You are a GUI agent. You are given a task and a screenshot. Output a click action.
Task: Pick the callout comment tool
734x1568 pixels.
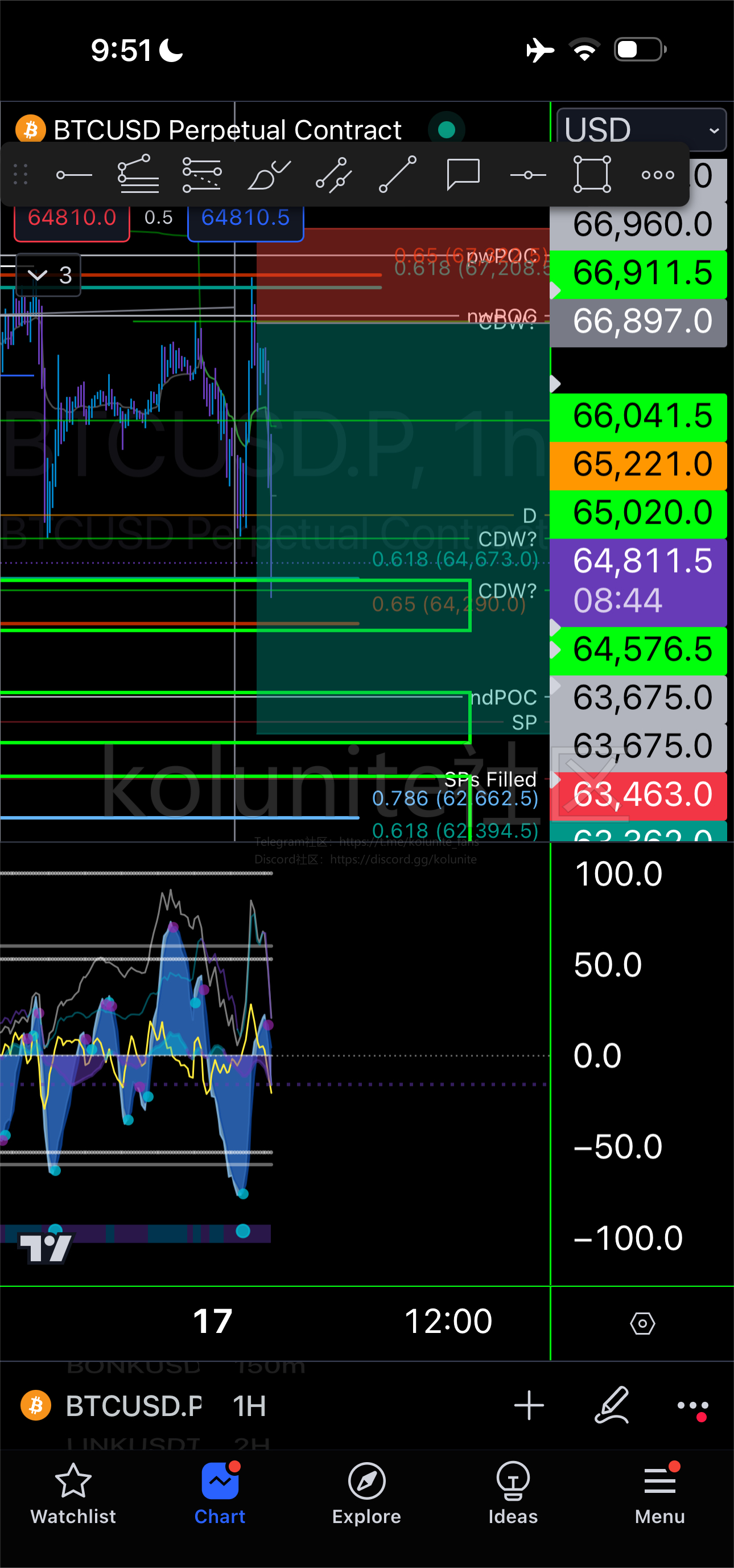(x=463, y=175)
